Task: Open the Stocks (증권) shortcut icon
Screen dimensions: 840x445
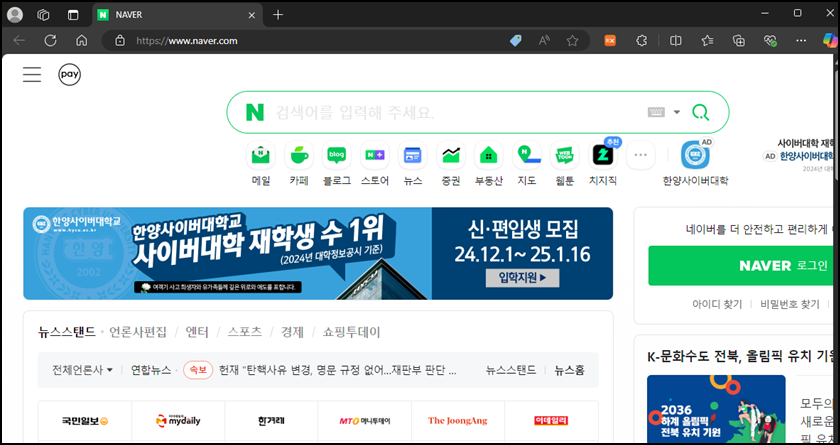Action: [x=451, y=155]
